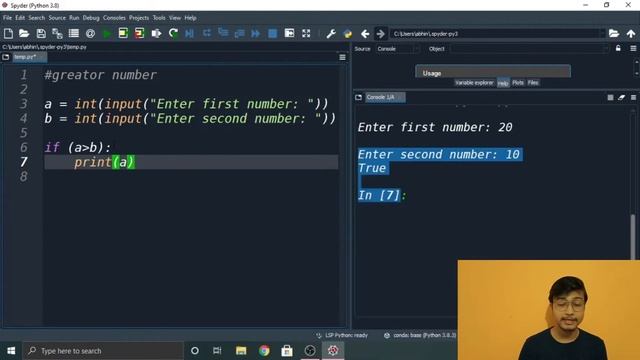640x360 pixels.
Task: Open the File menu
Action: 7,18
